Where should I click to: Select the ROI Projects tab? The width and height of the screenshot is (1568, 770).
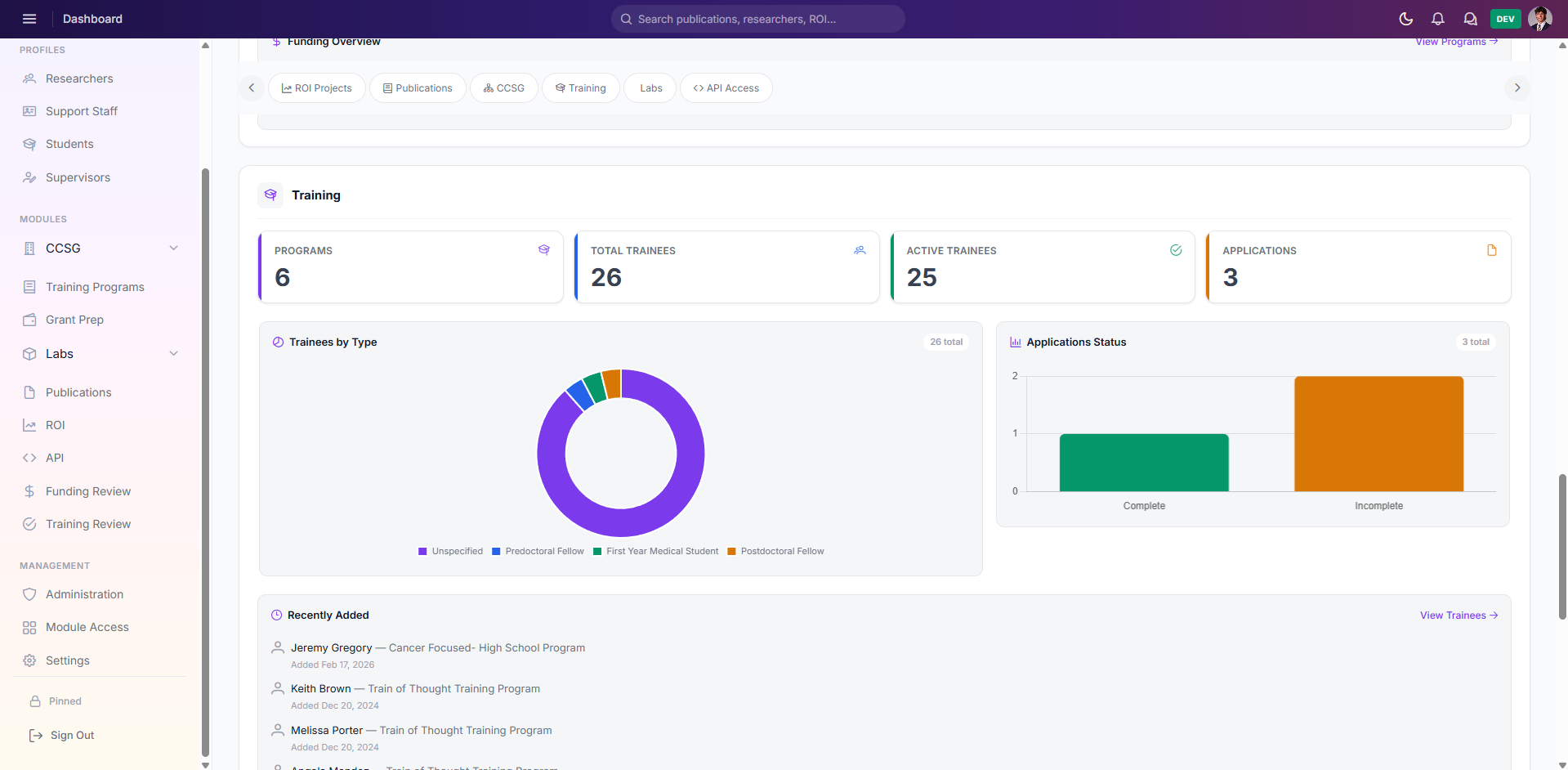[x=317, y=88]
